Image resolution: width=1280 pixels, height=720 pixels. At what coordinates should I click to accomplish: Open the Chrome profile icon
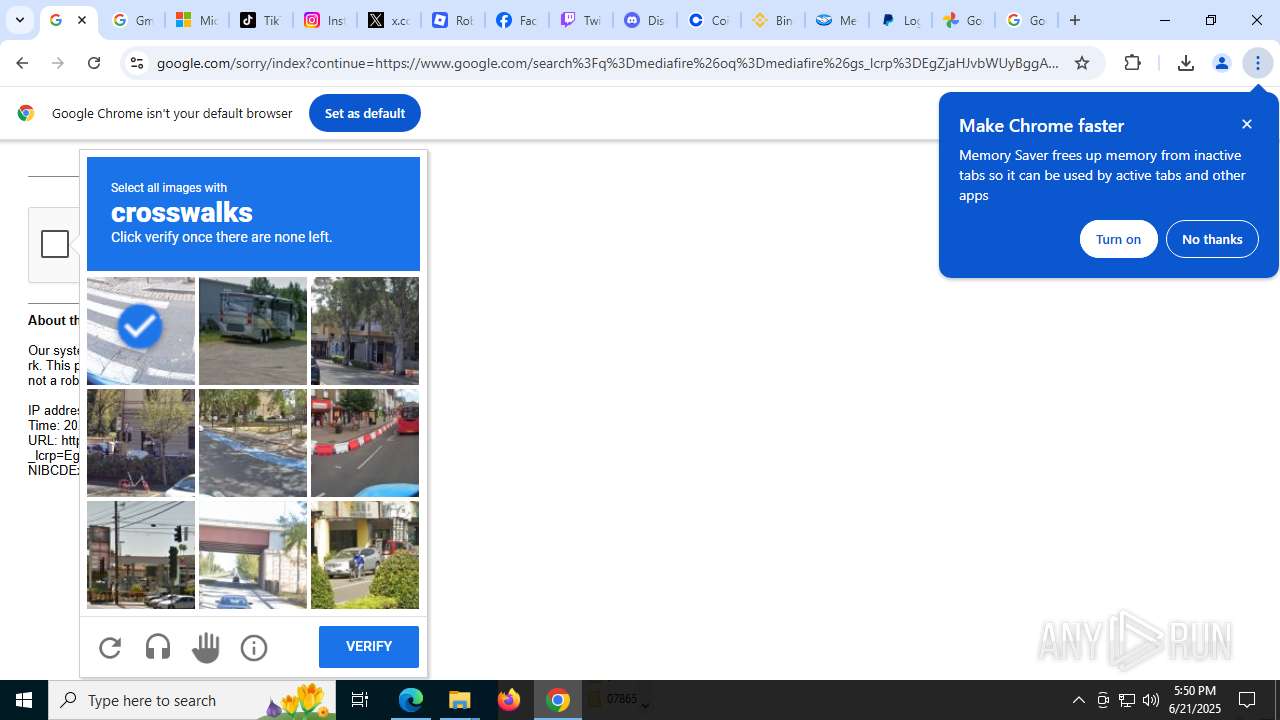(1221, 63)
